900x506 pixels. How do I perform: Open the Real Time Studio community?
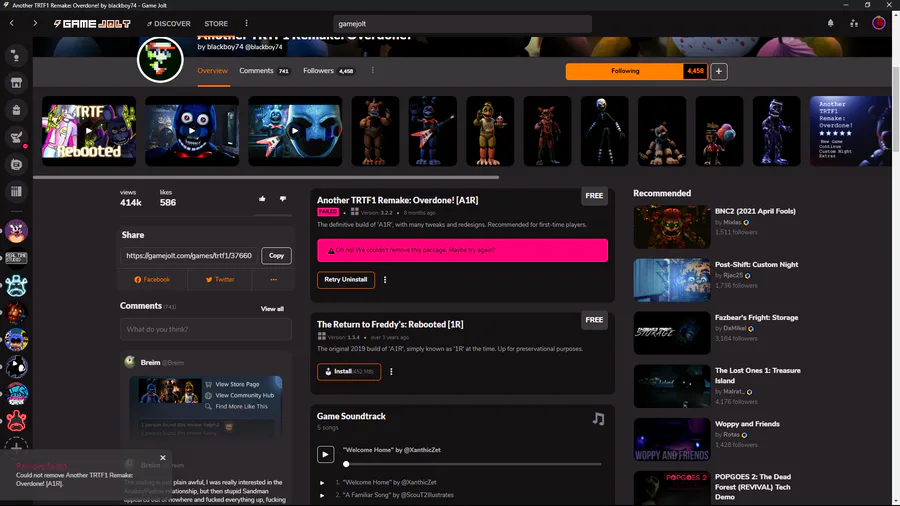coord(16,258)
